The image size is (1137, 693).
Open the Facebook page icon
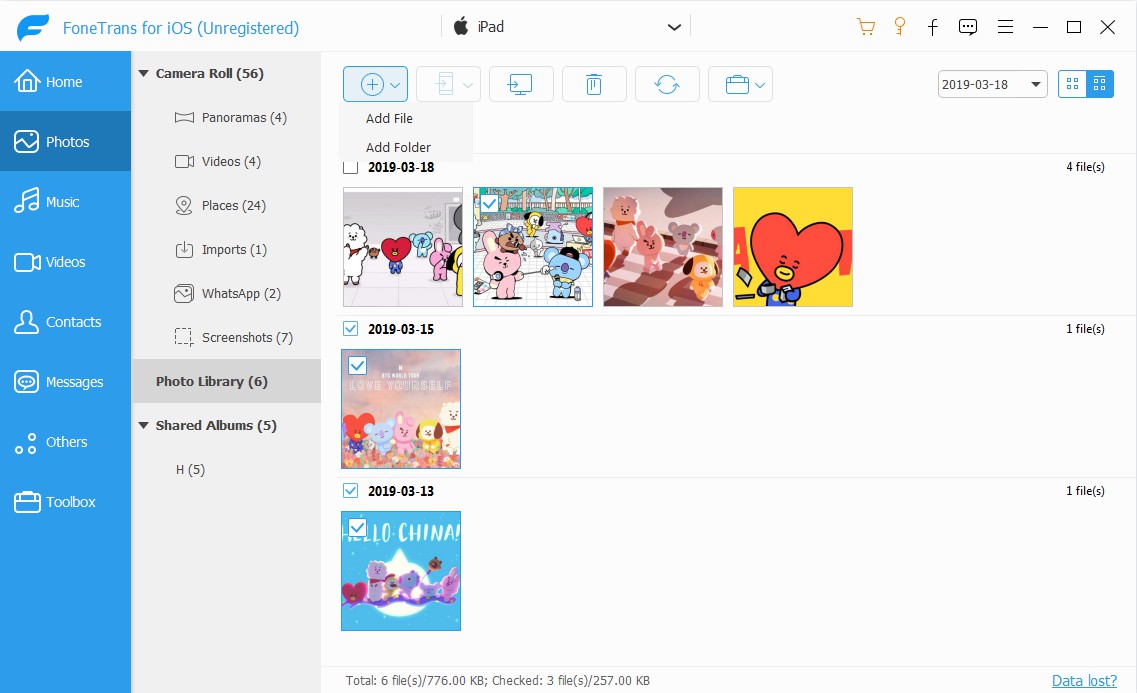933,28
